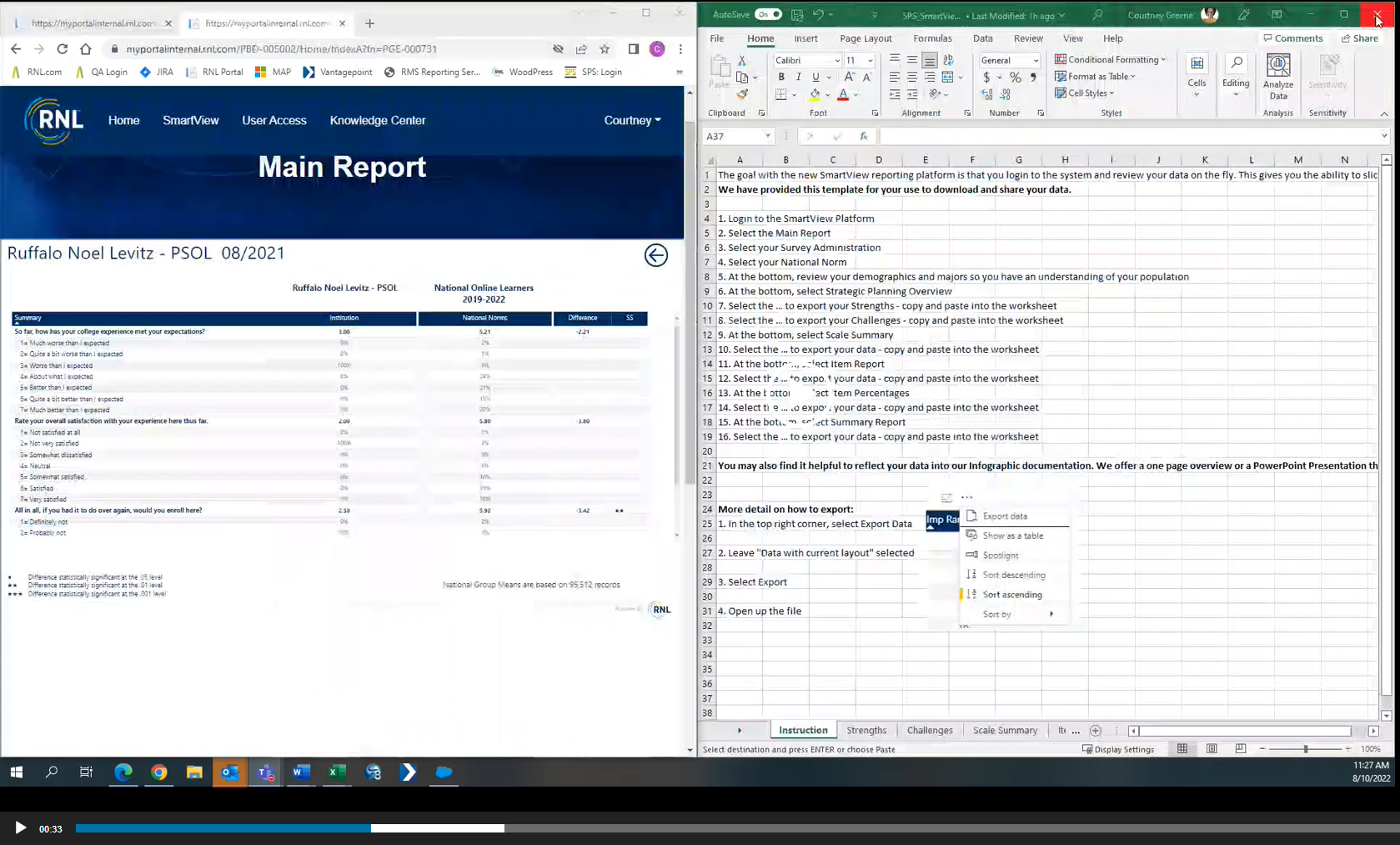Click the Cells ribbon button
Image resolution: width=1400 pixels, height=845 pixels.
coord(1197,75)
